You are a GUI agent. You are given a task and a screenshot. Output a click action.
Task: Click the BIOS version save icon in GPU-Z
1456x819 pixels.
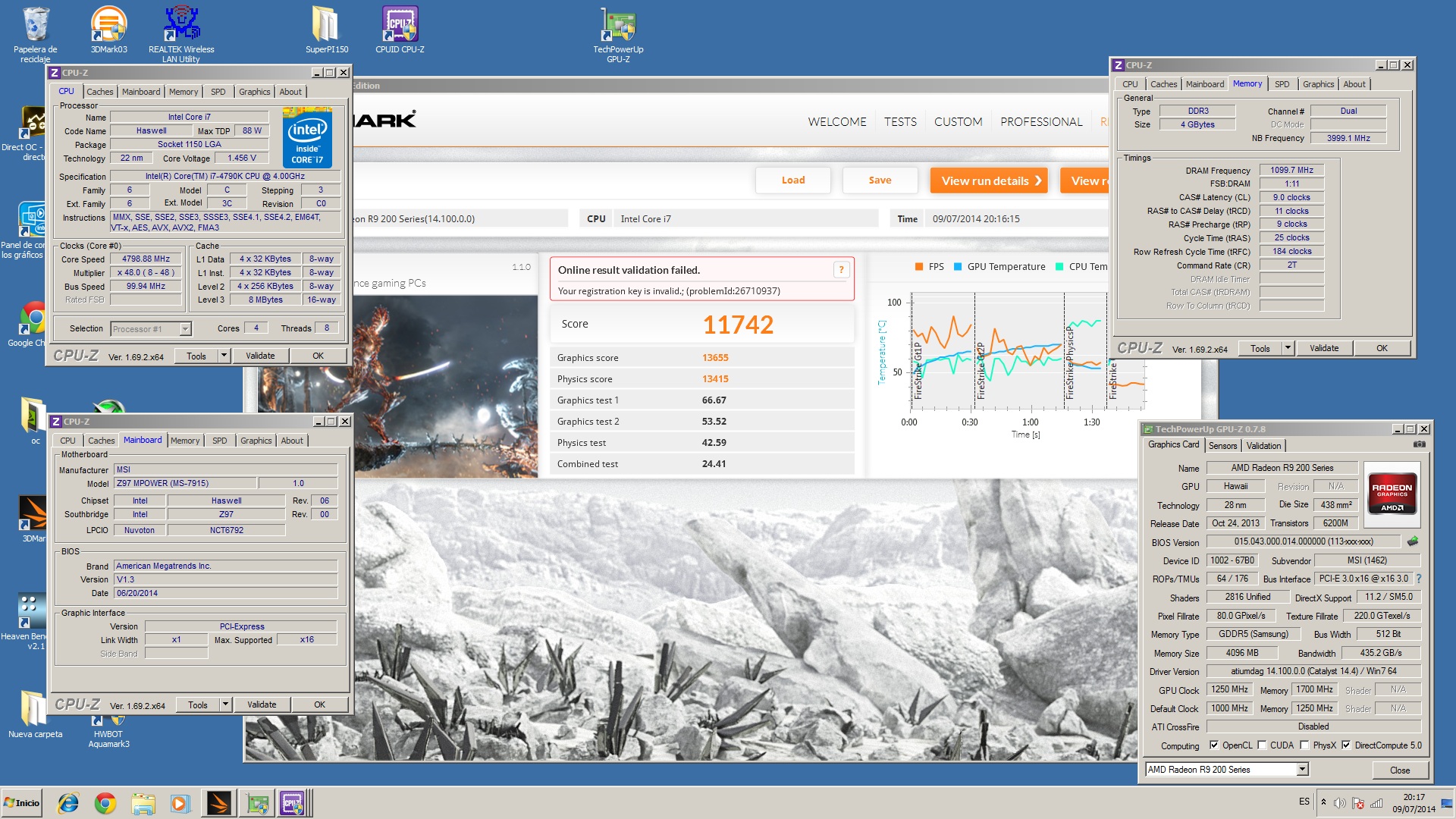(1413, 541)
